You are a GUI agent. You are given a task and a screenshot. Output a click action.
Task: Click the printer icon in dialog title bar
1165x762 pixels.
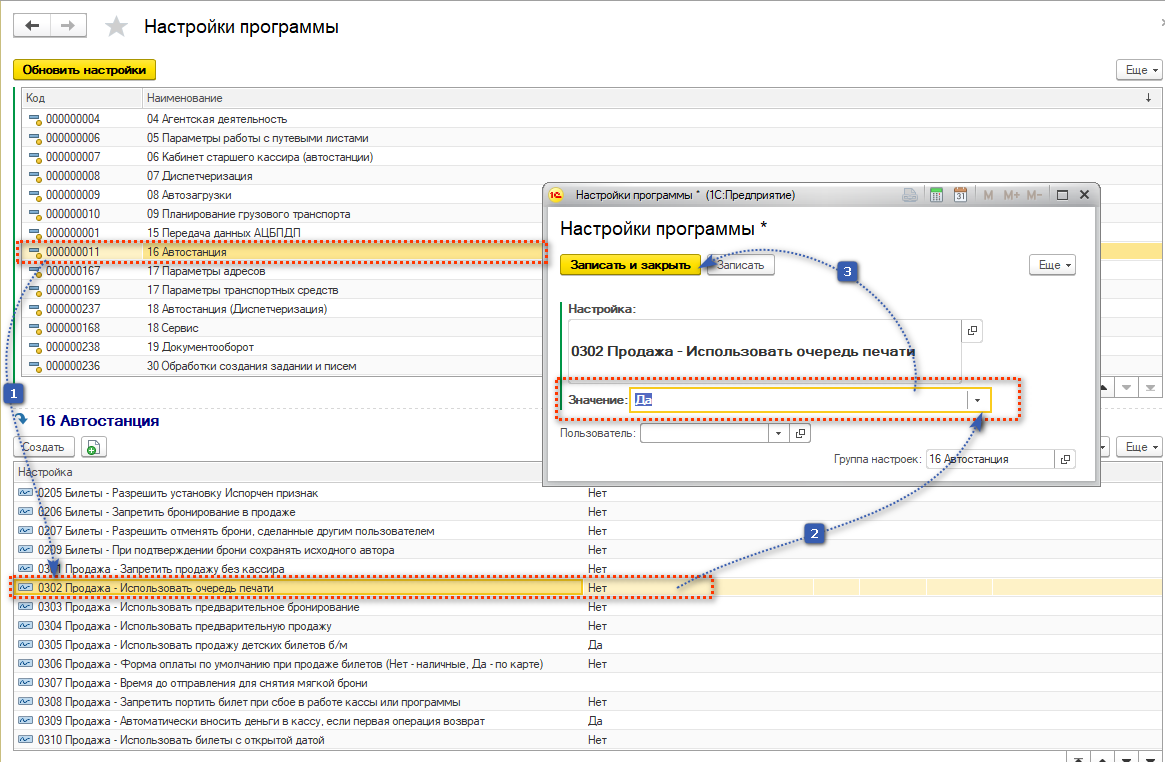(x=909, y=195)
